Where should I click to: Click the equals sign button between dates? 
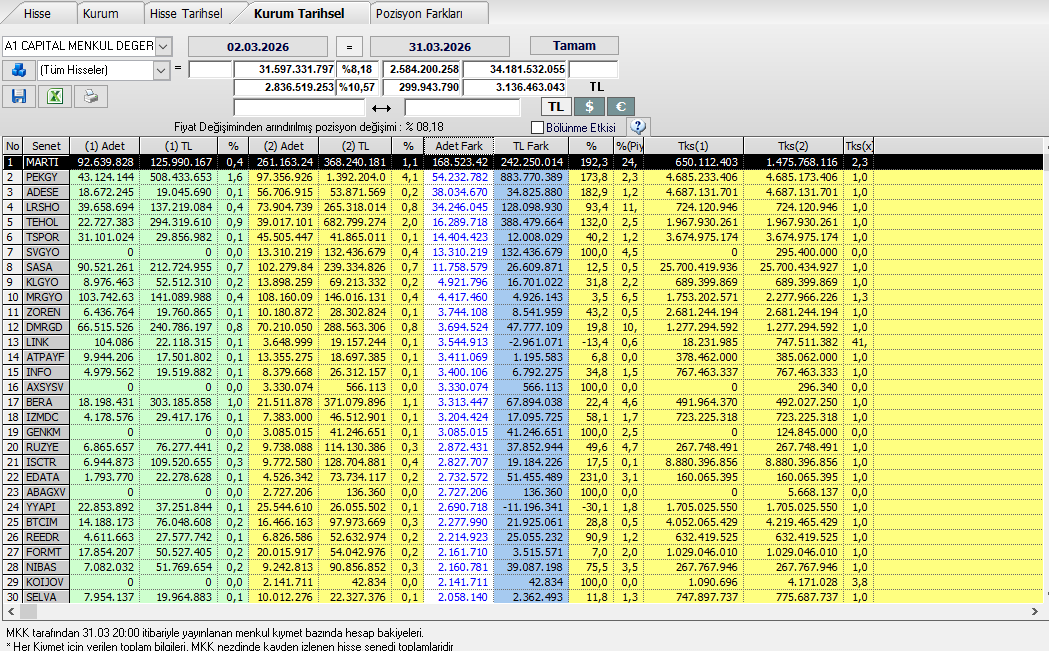point(349,47)
